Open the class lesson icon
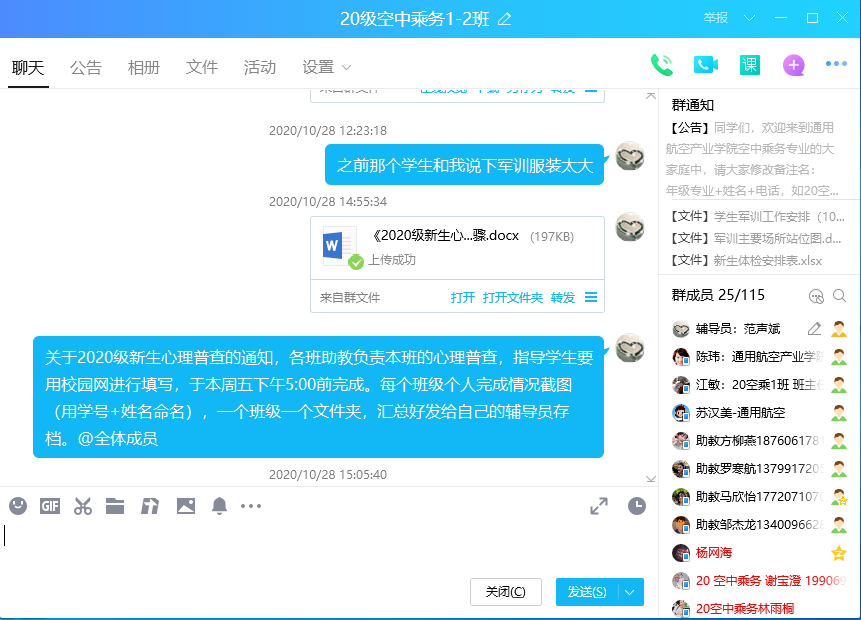Screen dimensions: 861x620 click(x=750, y=65)
